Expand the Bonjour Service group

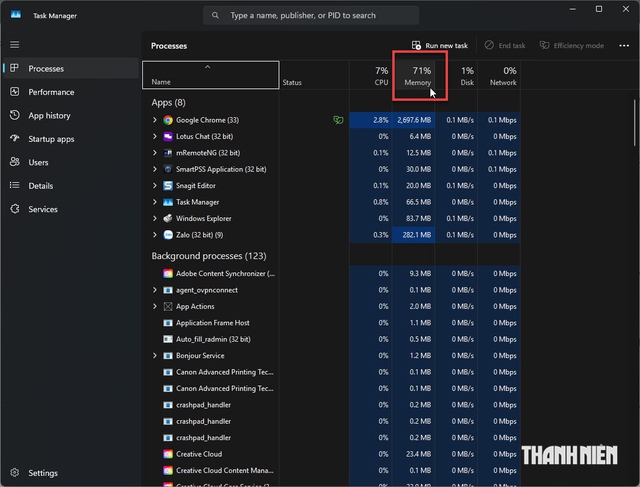click(155, 356)
